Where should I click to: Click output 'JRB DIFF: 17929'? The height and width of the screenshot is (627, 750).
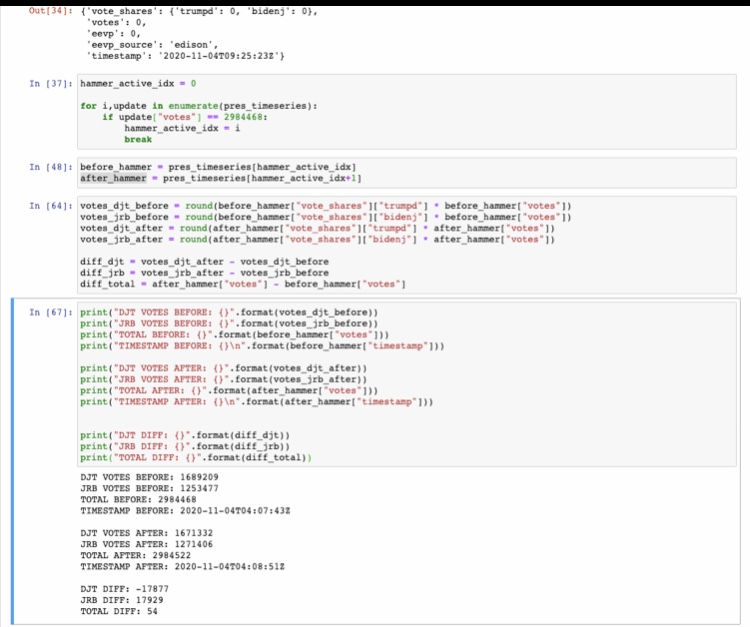pos(121,601)
